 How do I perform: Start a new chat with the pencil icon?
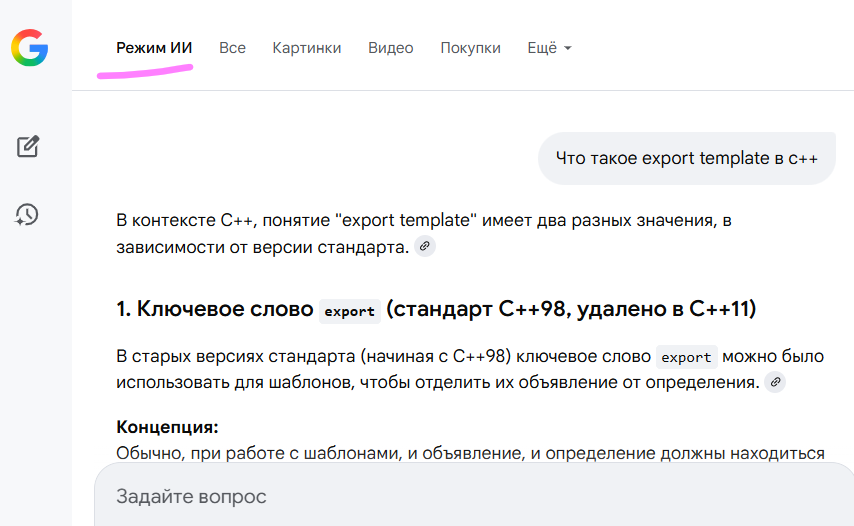click(x=28, y=147)
